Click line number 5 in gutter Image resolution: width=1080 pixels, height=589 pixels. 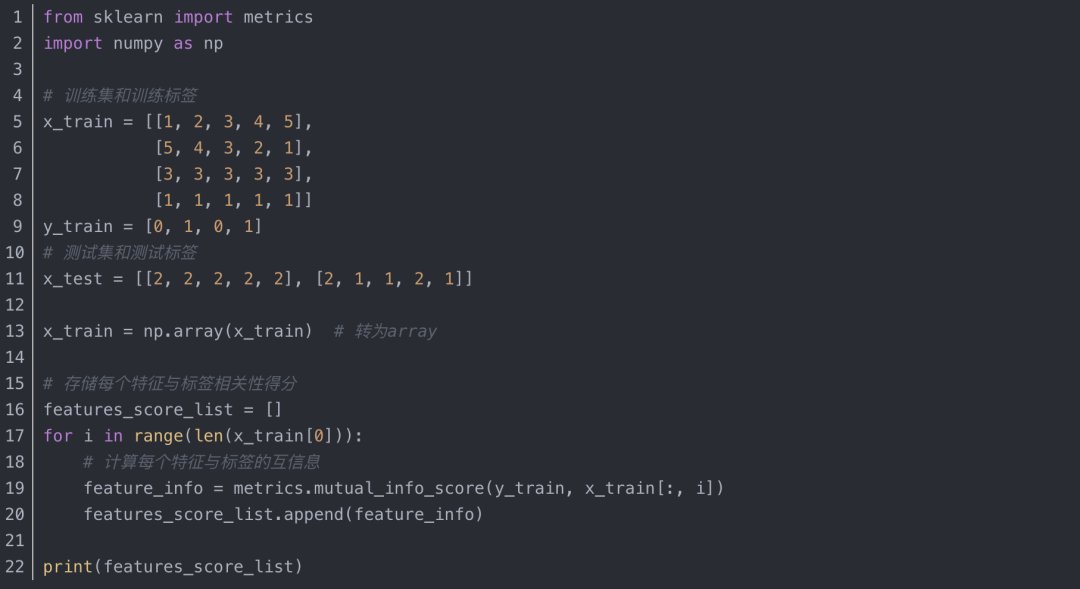[x=18, y=122]
